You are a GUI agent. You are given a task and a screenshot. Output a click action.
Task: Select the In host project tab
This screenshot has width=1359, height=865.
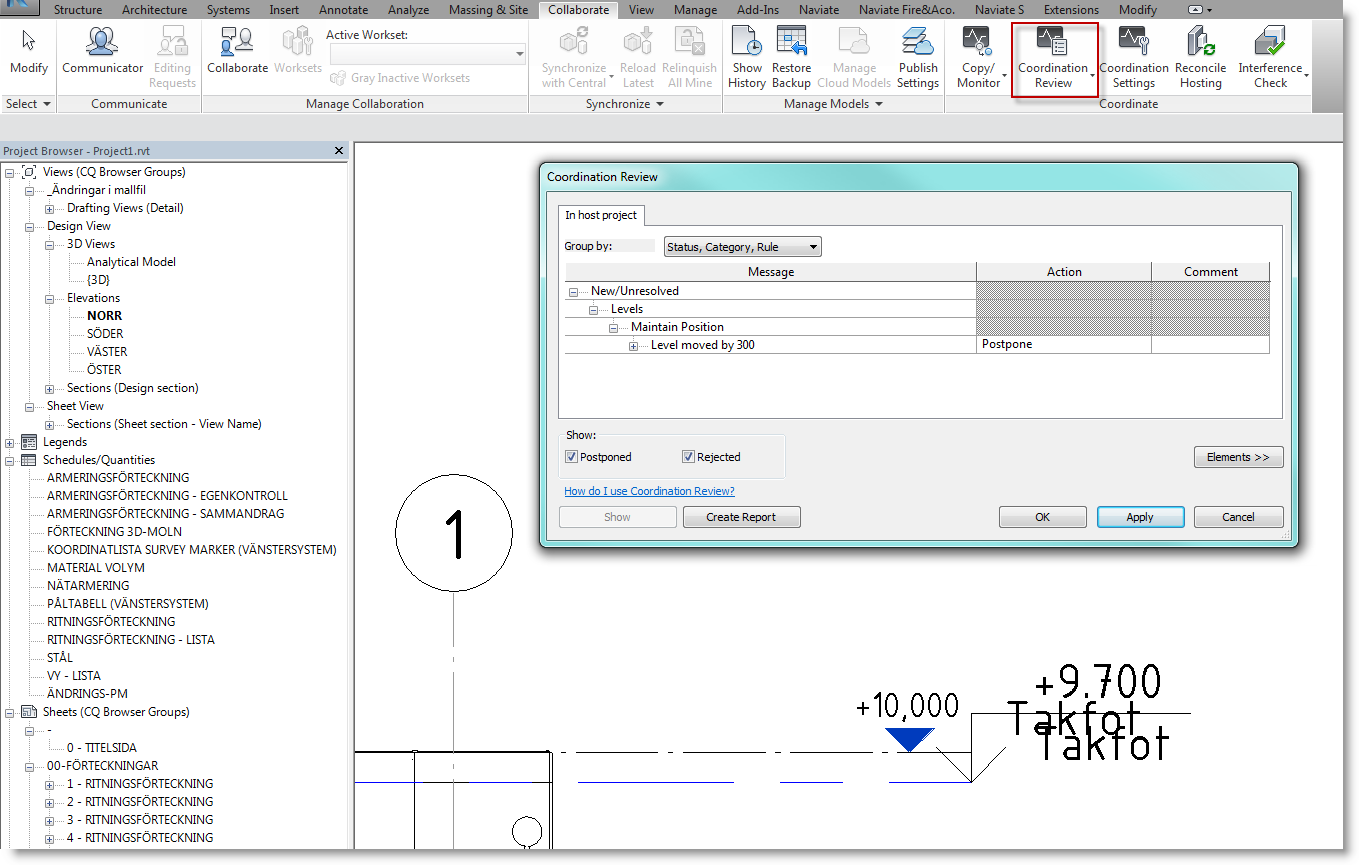pos(601,214)
